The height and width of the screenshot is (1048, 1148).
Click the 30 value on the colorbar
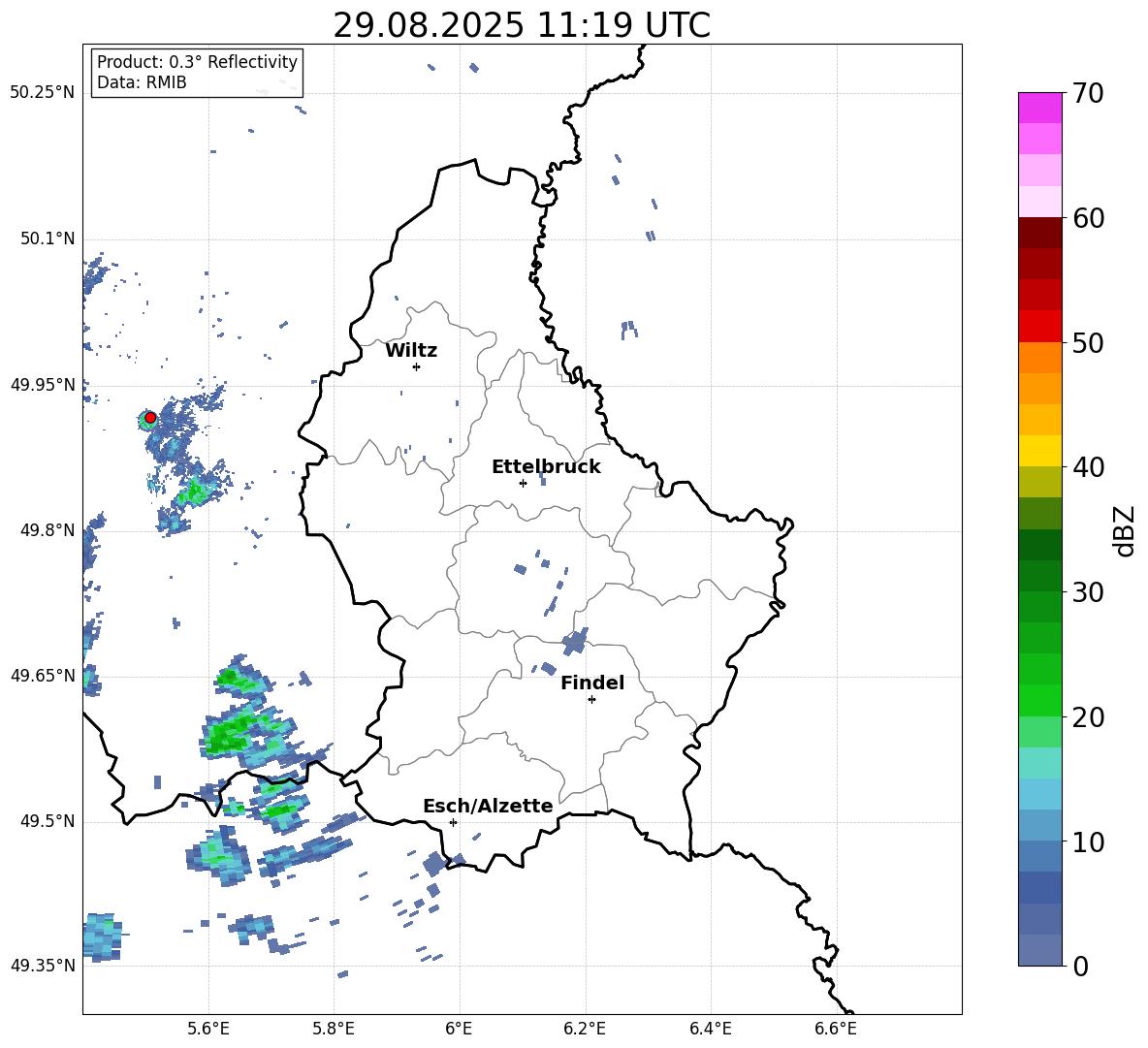click(x=1088, y=592)
